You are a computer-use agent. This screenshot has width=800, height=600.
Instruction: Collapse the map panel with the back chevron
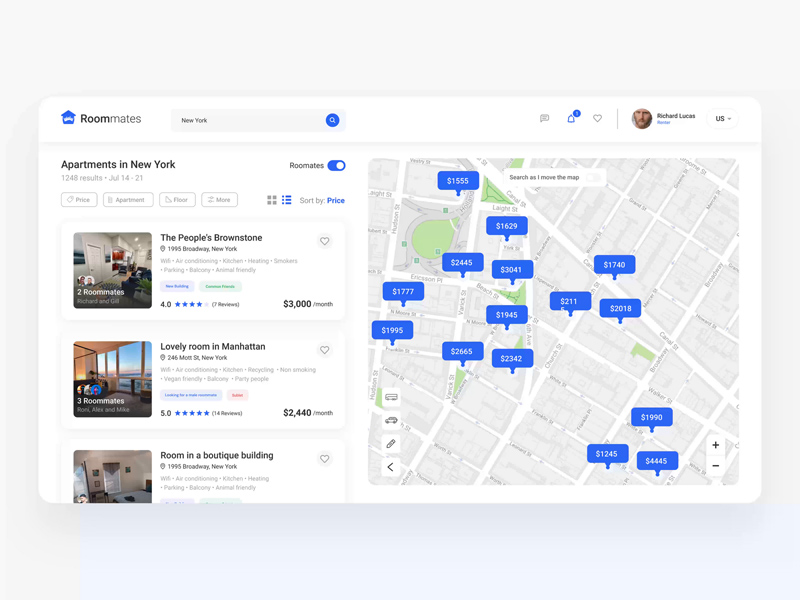click(390, 467)
